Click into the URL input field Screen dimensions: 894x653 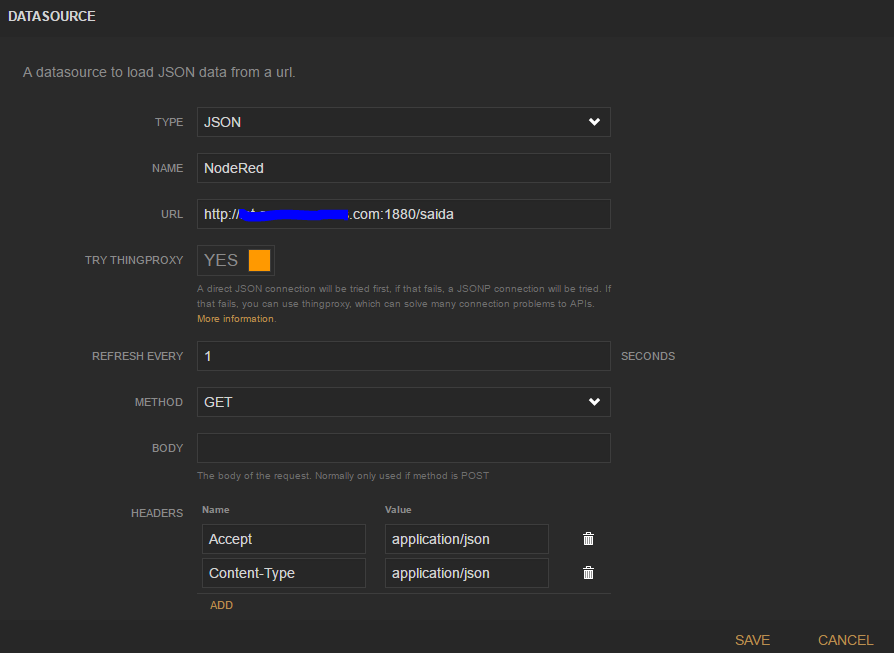click(x=404, y=214)
